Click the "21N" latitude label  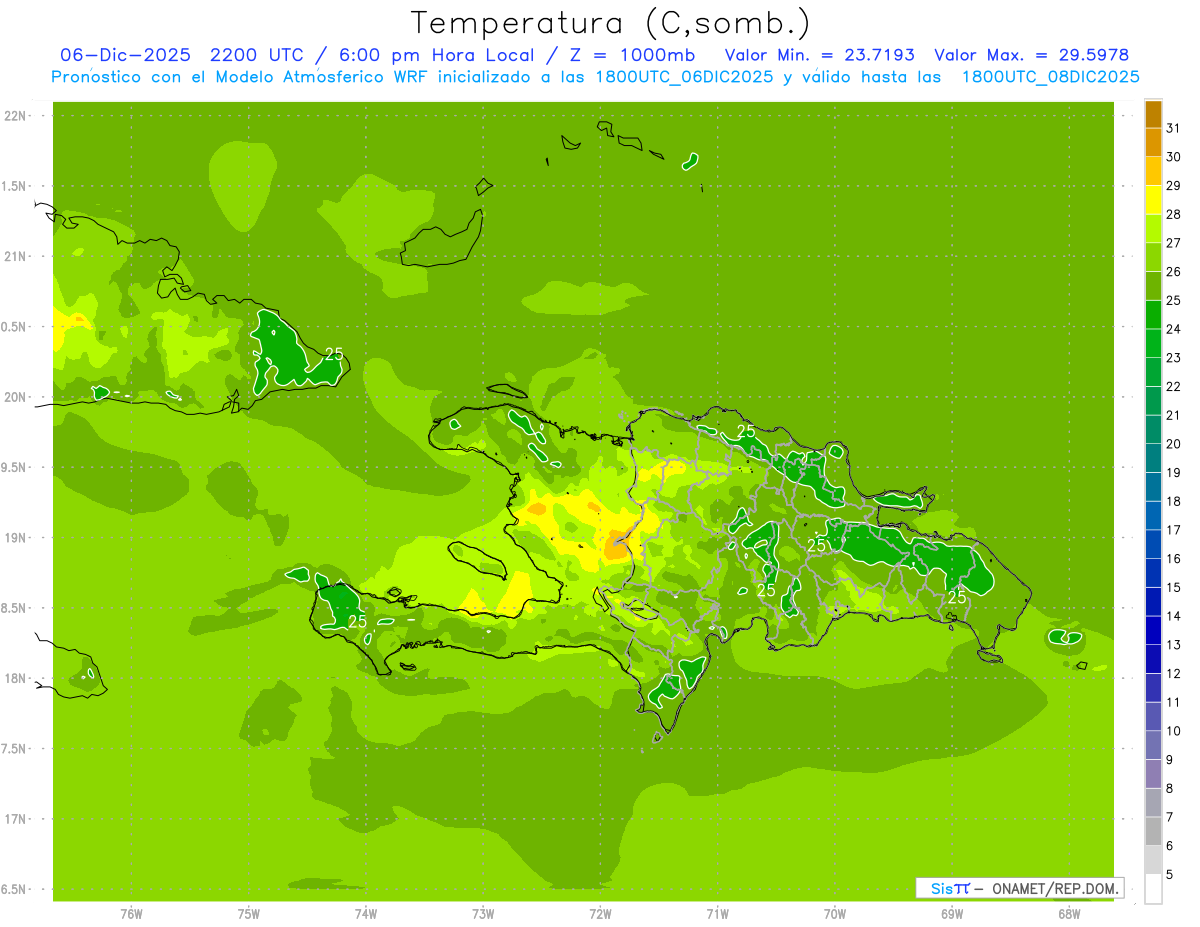point(17,256)
